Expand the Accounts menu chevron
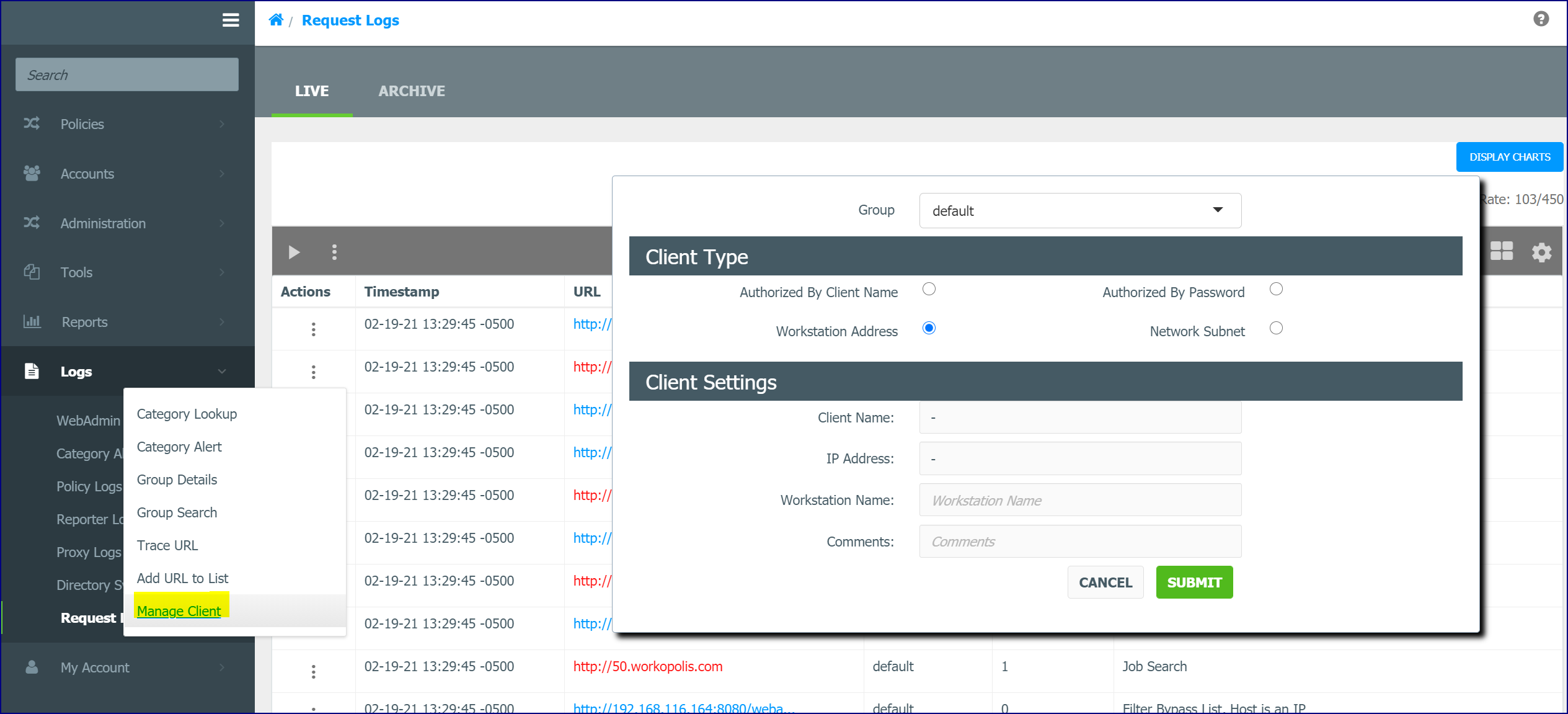 (x=222, y=174)
